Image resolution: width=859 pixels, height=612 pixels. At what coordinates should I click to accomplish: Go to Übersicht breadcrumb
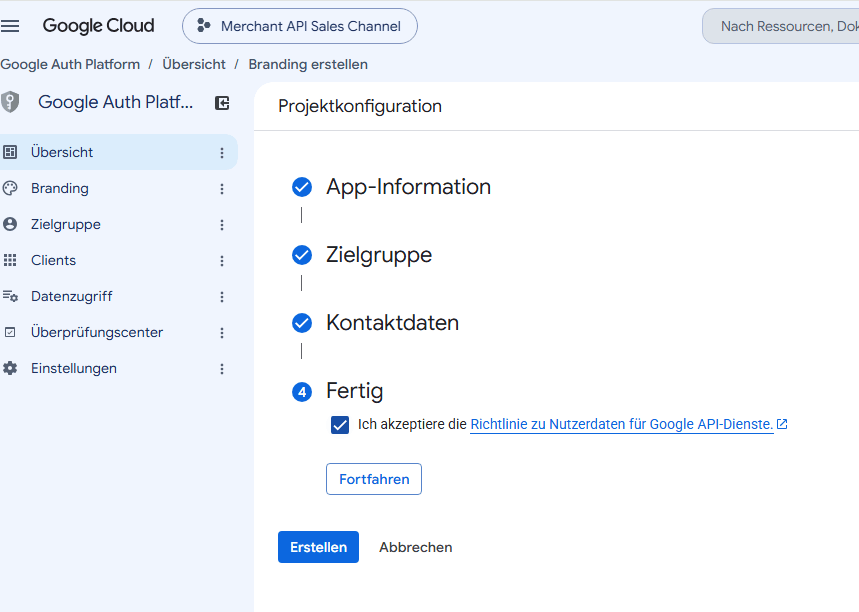(x=194, y=64)
